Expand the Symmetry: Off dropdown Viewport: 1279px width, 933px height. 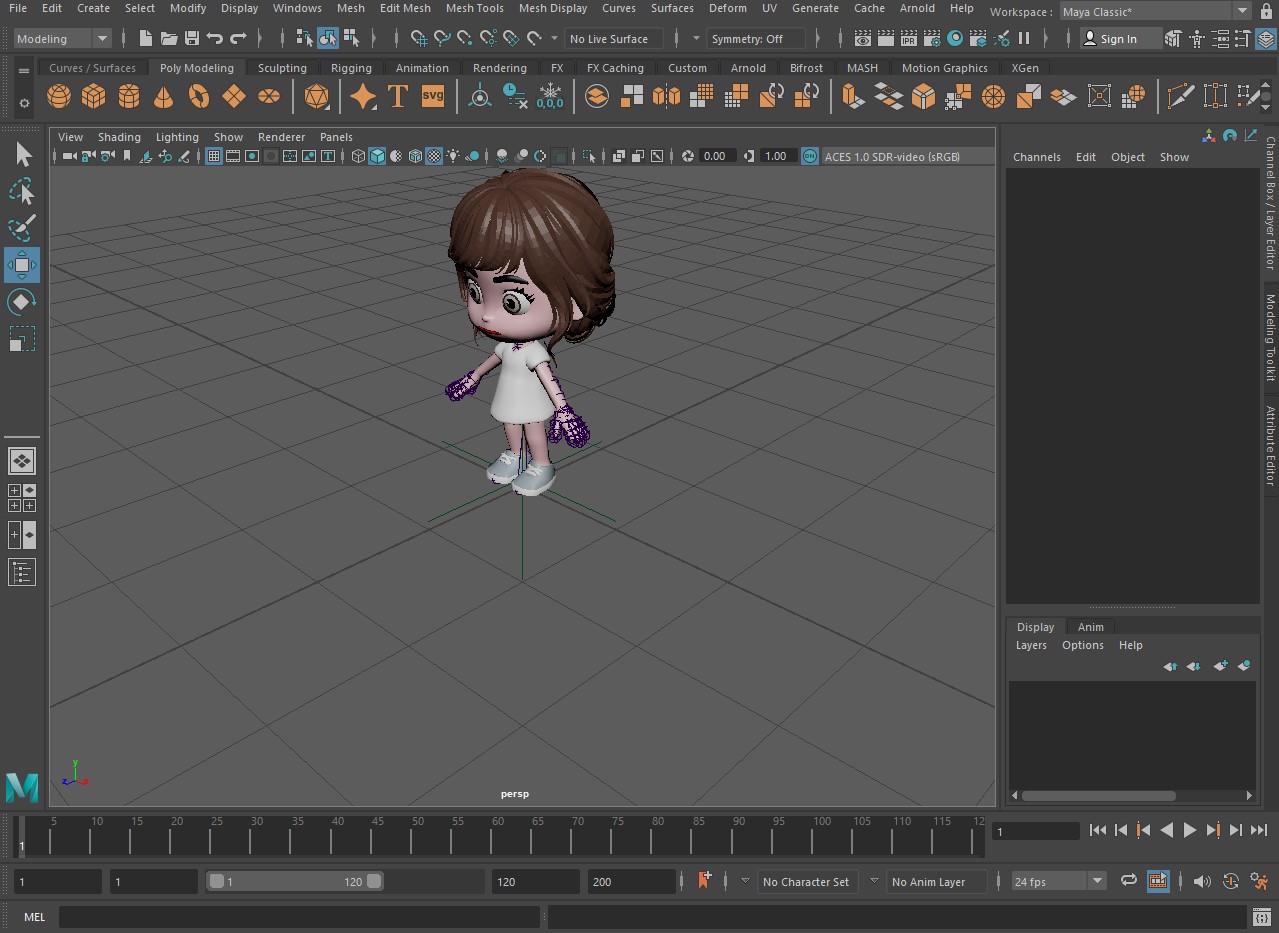tap(757, 39)
